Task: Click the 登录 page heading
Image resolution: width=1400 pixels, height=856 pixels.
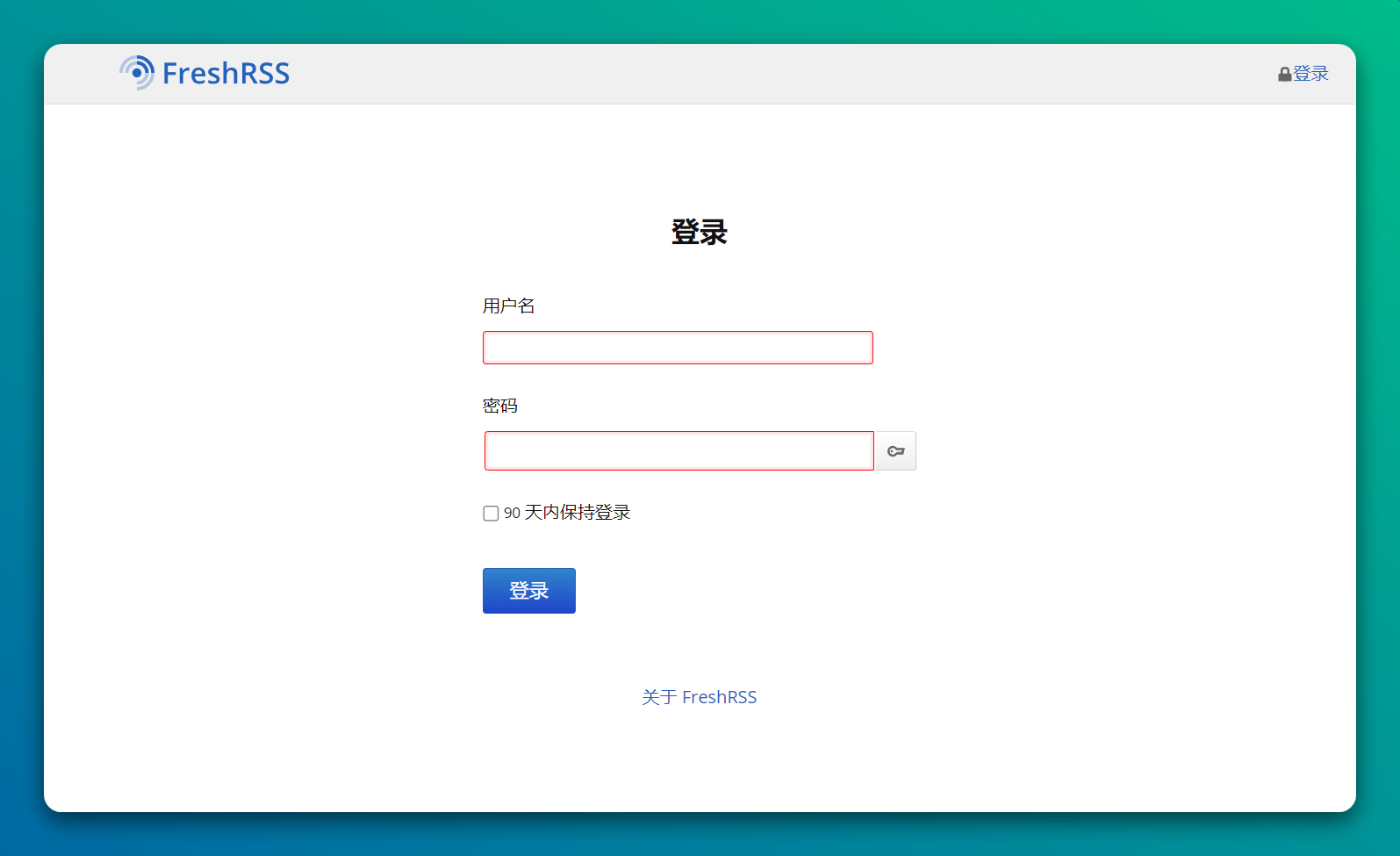Action: tap(700, 232)
